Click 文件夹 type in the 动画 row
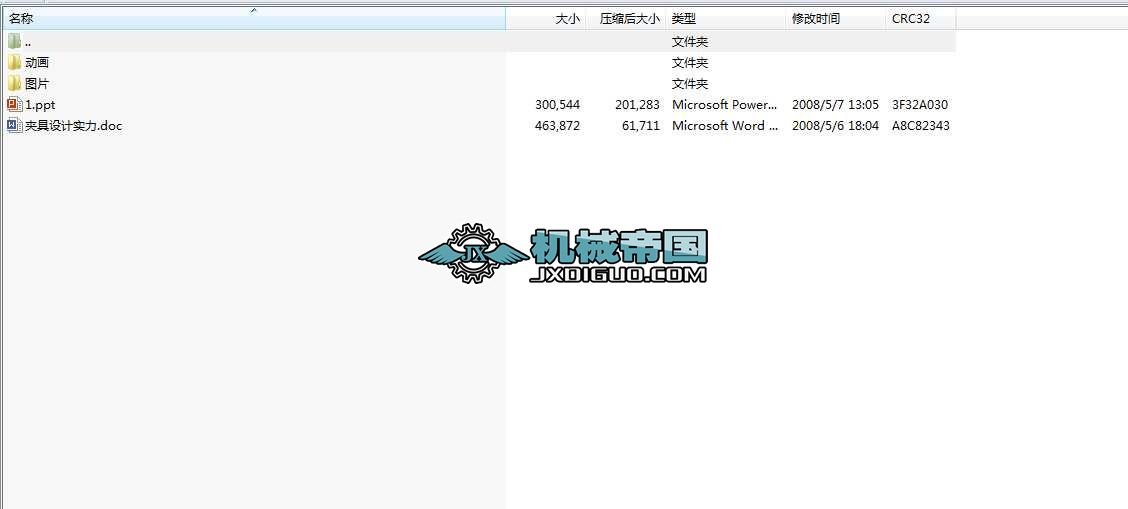 pos(690,63)
